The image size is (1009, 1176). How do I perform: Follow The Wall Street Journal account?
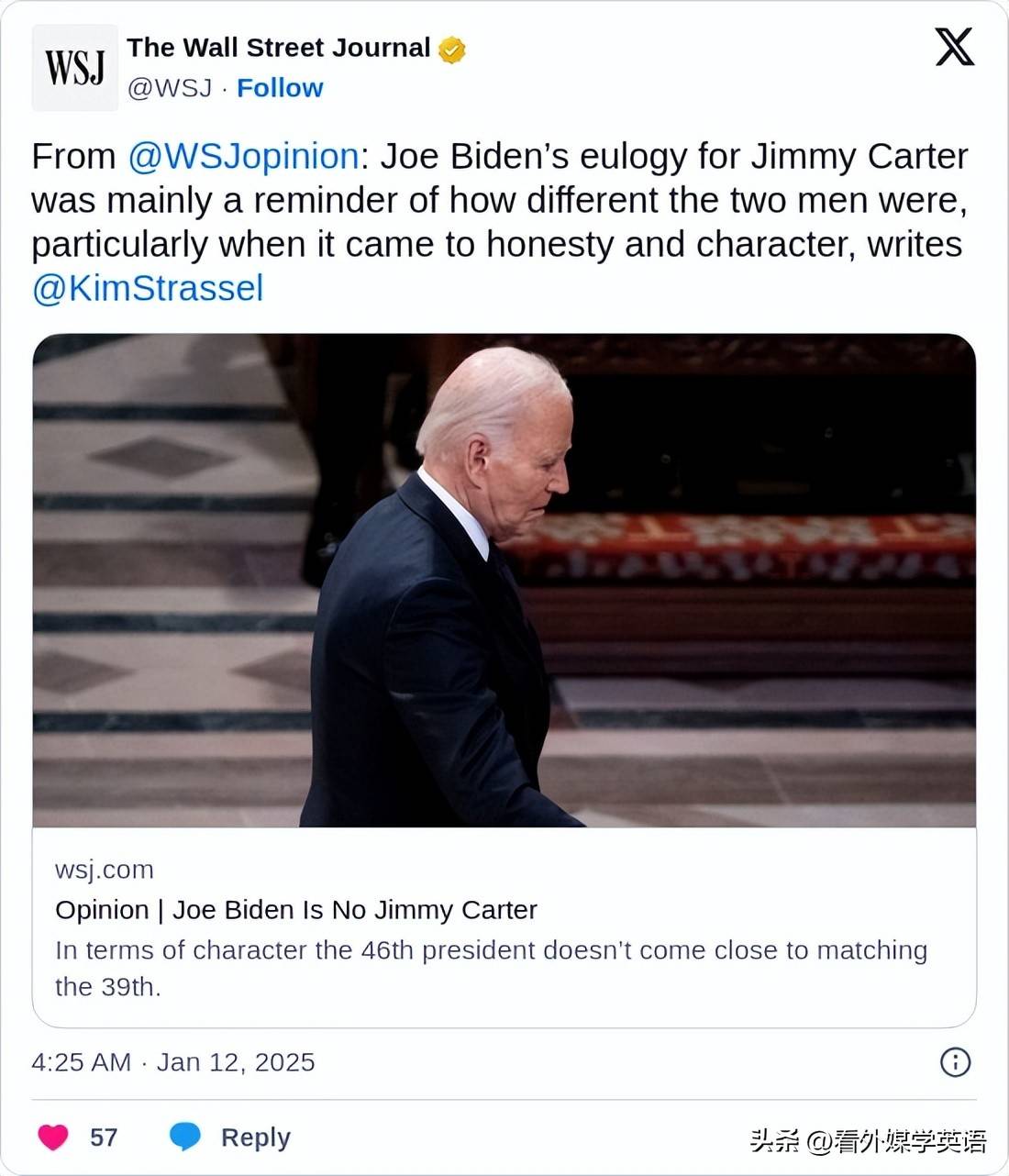(280, 88)
